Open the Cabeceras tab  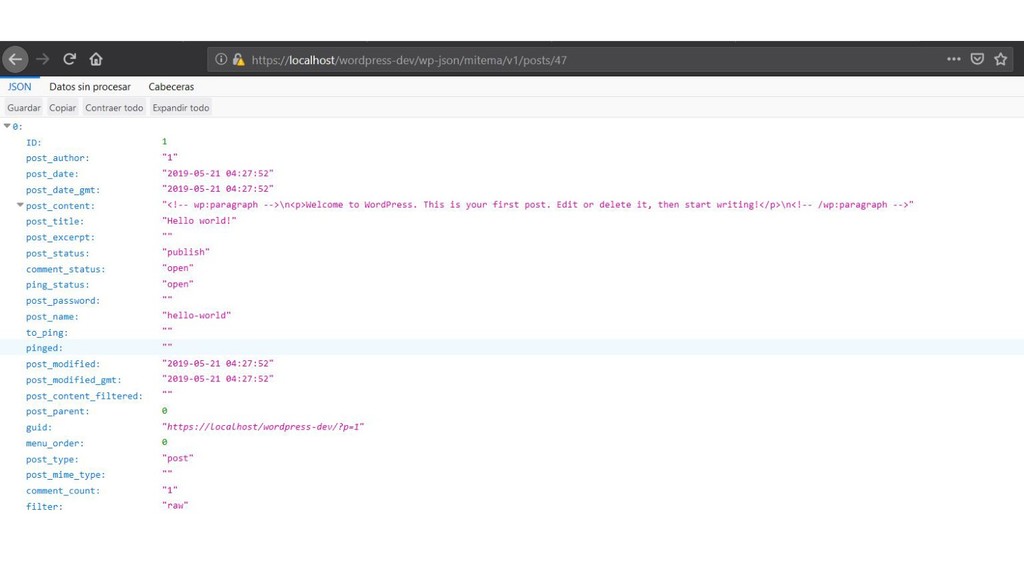point(171,86)
